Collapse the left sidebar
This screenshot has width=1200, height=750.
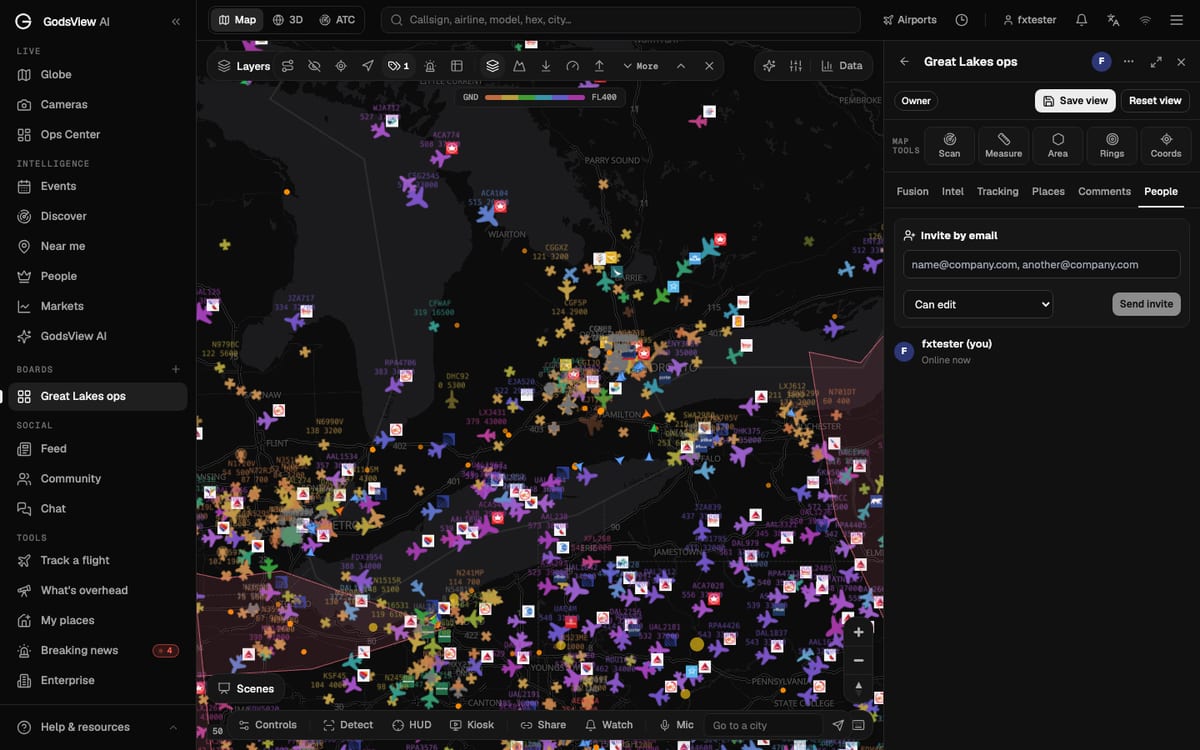176,21
